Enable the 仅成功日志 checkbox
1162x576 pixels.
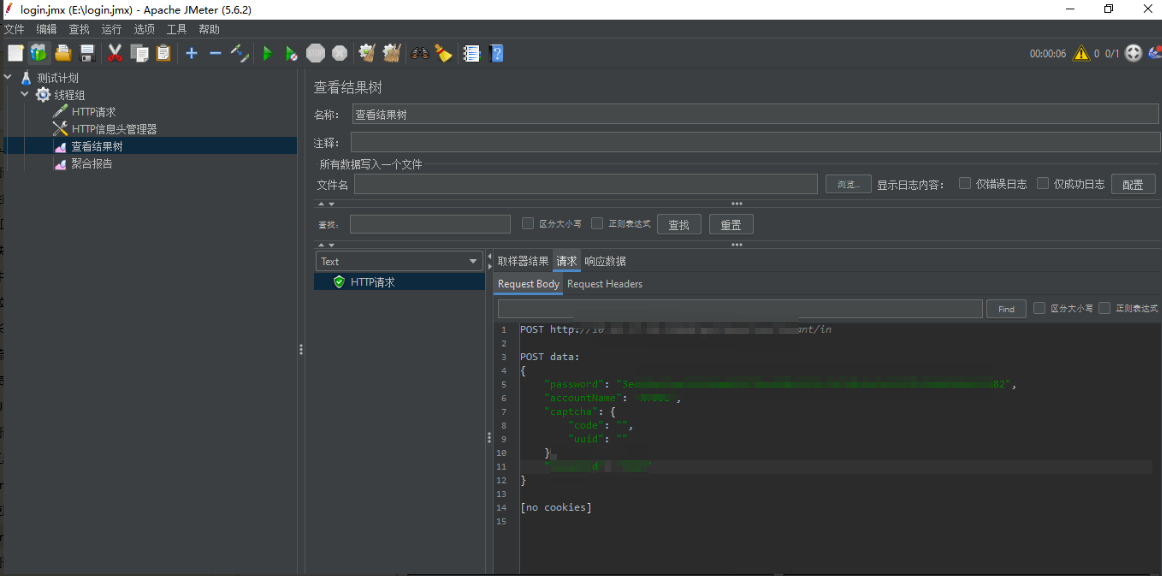click(x=1044, y=183)
